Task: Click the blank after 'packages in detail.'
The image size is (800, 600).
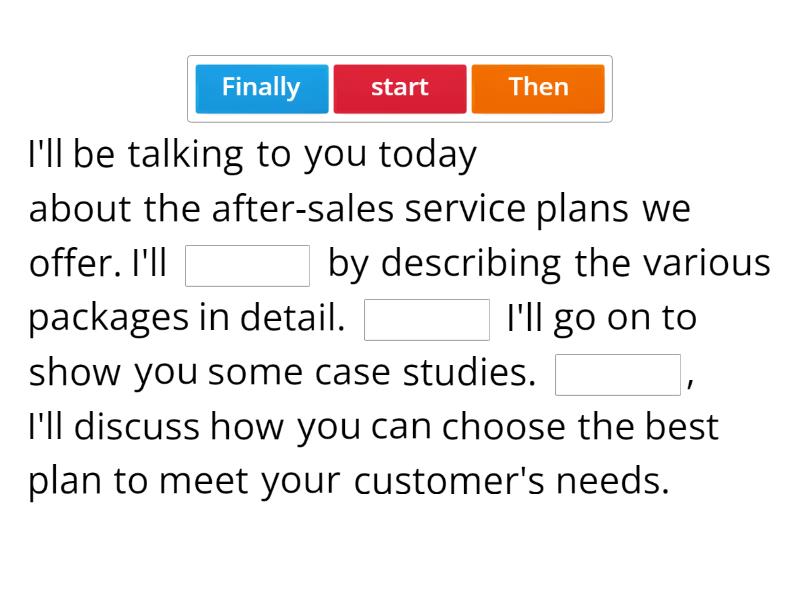Action: (427, 320)
